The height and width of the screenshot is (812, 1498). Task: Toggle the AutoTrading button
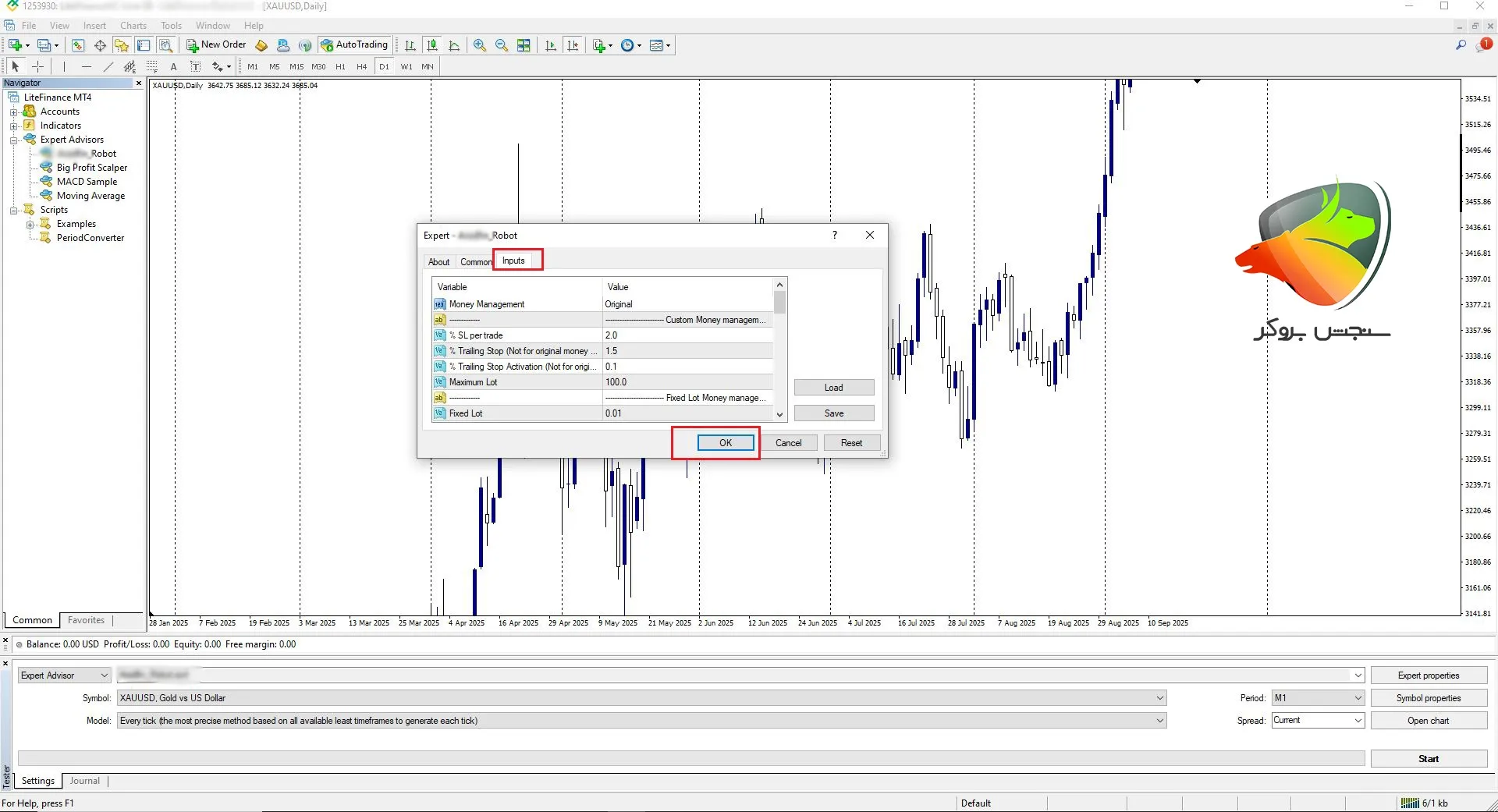(354, 45)
